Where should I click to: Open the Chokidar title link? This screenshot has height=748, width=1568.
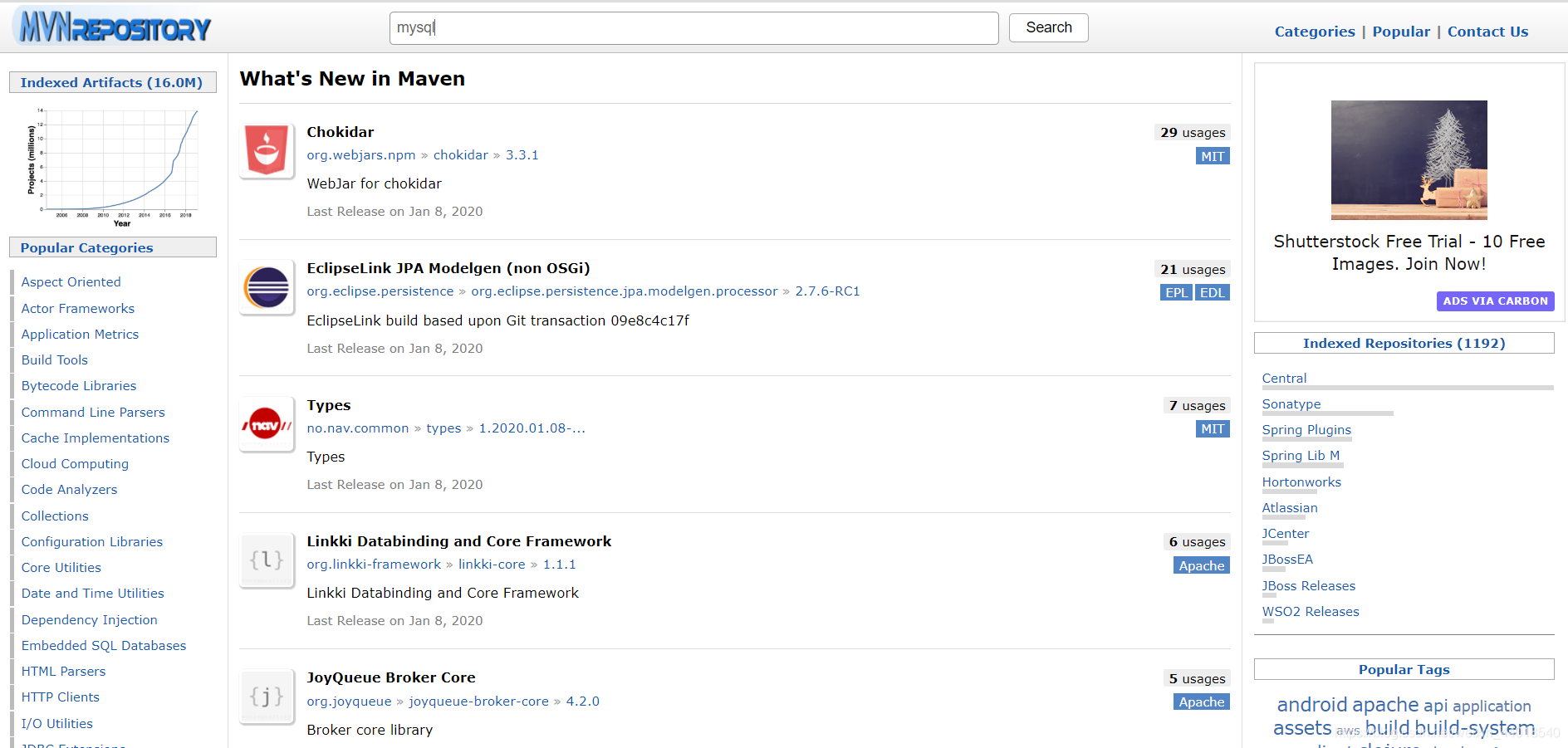tap(340, 132)
